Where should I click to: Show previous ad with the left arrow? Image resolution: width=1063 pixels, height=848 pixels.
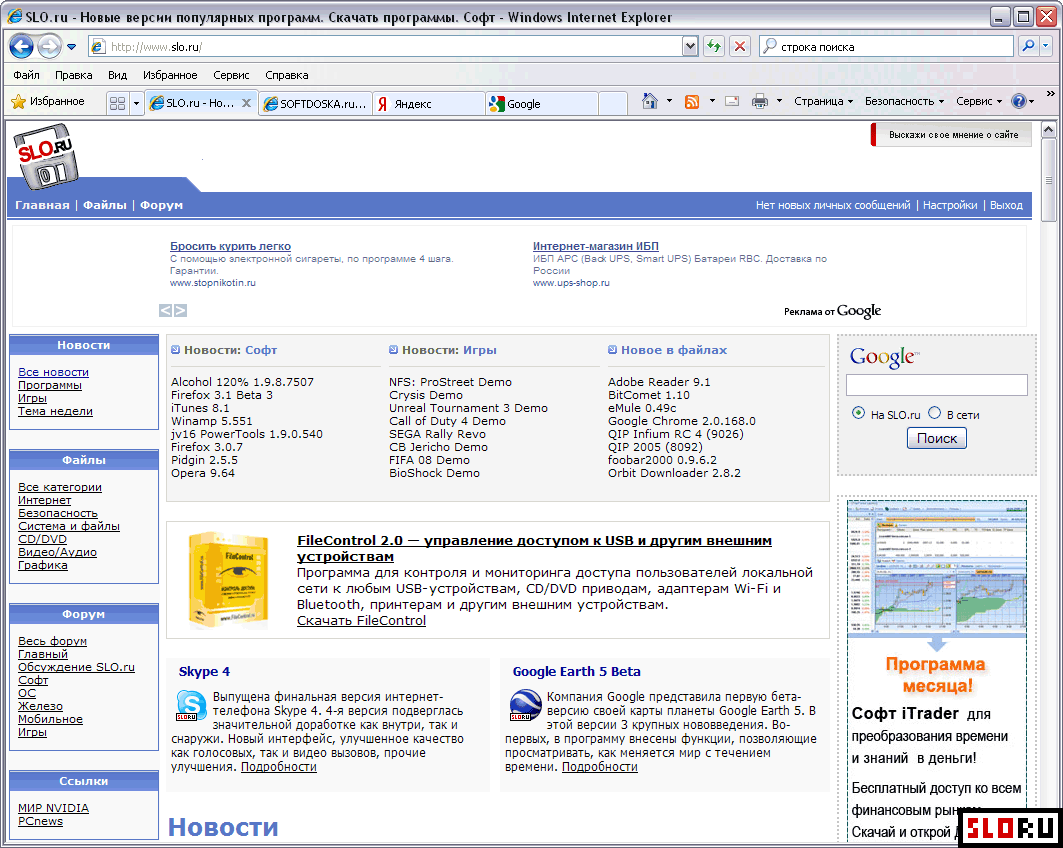165,310
